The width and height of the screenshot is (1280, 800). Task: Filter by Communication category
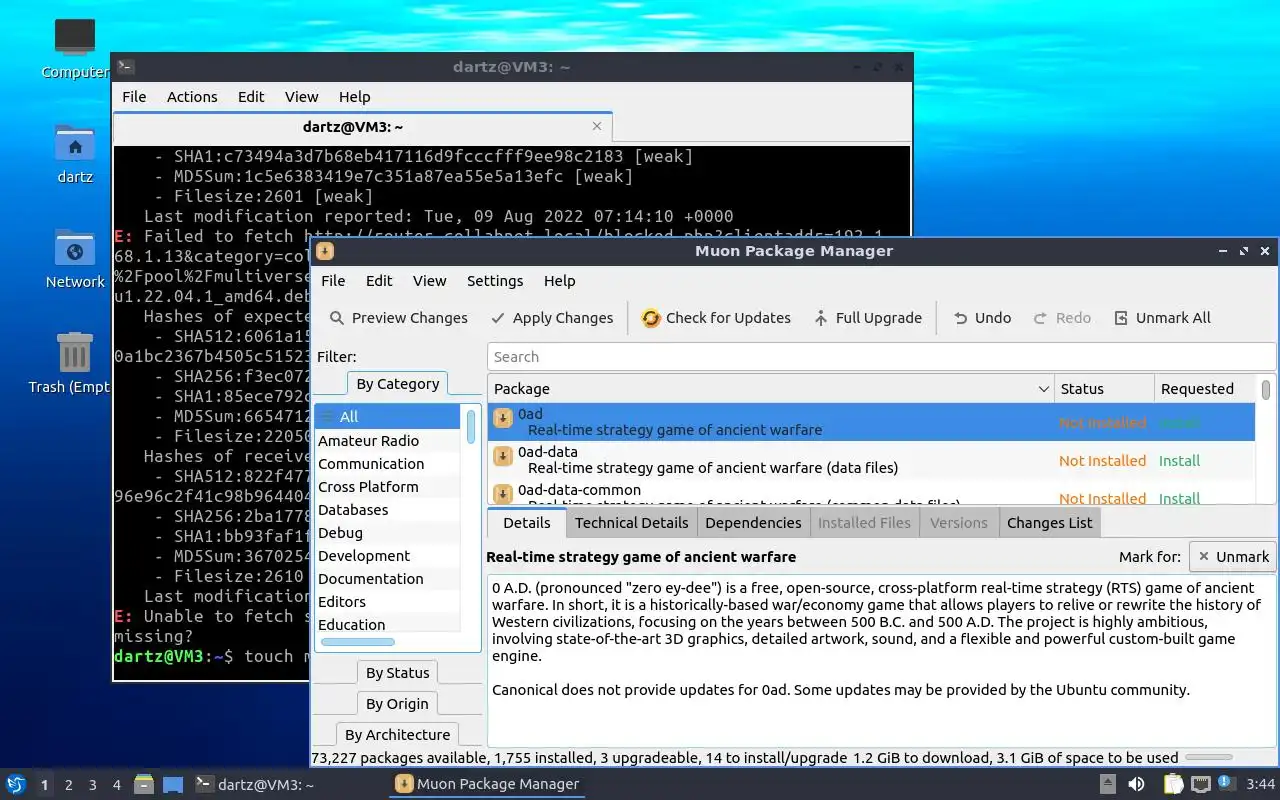coord(388,464)
